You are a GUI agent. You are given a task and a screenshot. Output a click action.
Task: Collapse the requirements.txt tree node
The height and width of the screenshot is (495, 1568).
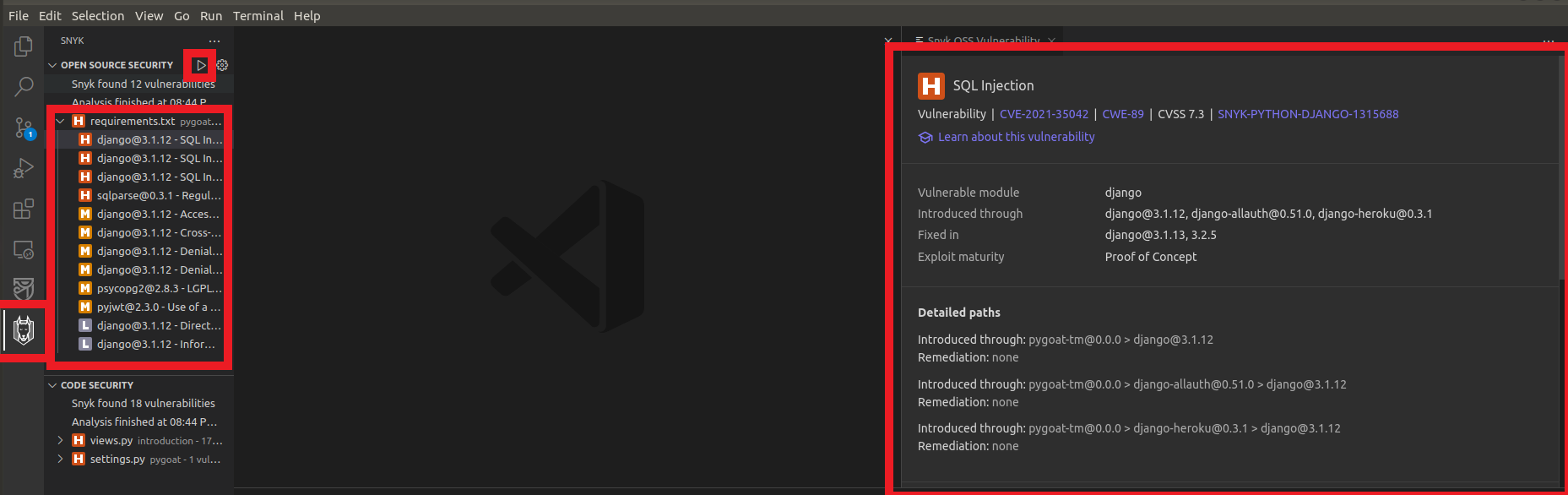click(60, 122)
